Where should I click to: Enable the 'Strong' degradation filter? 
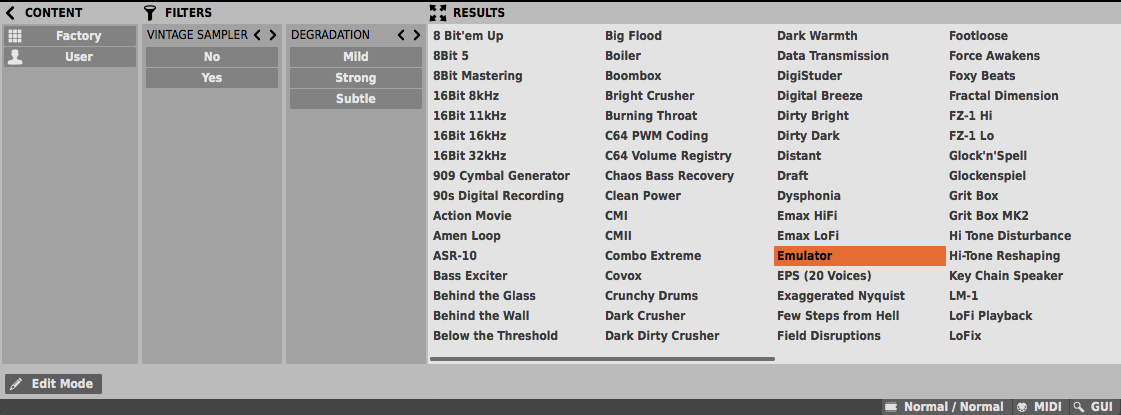(356, 78)
